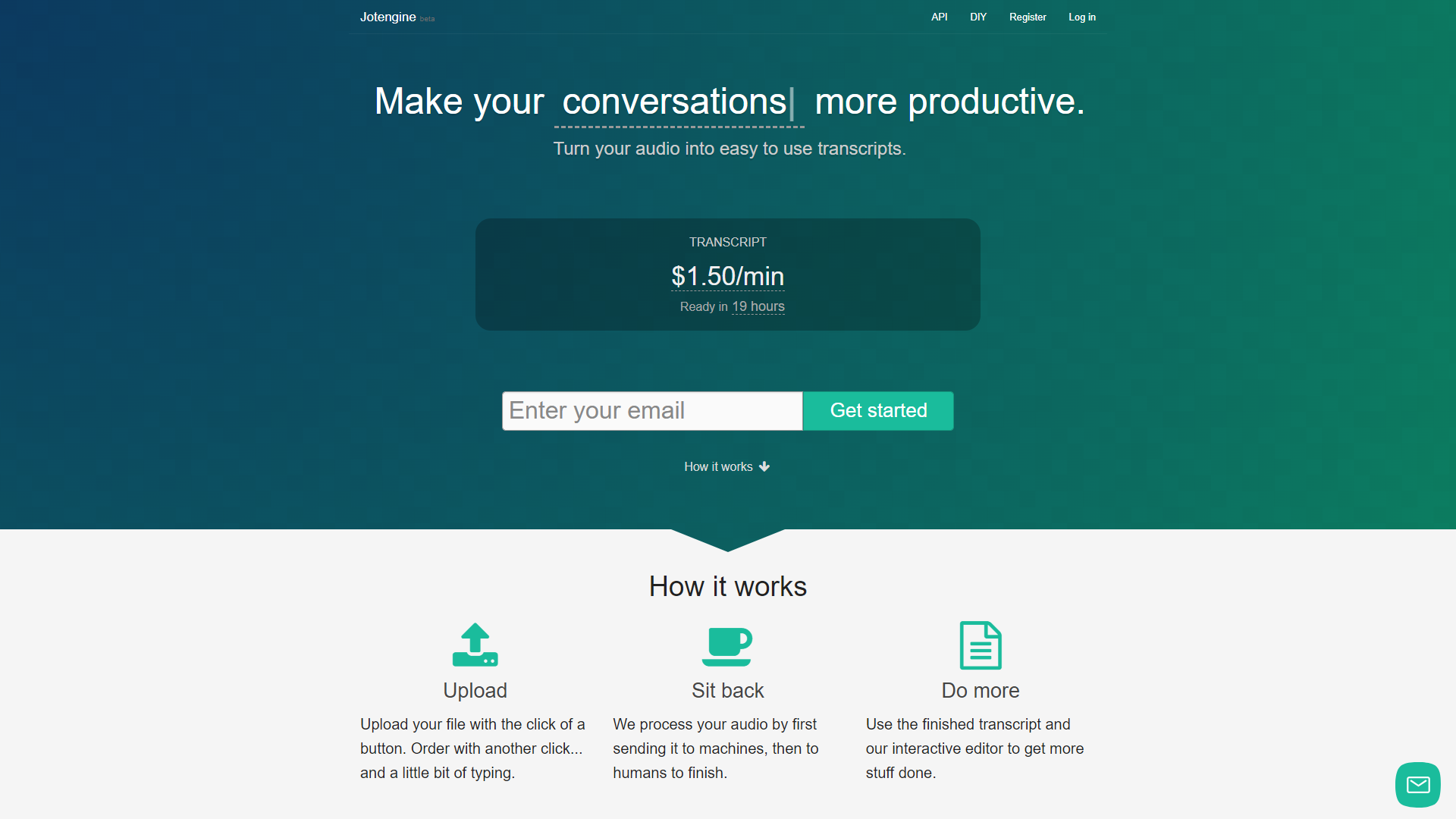This screenshot has height=819, width=1456.
Task: Click the 19 hours underlined text
Action: click(x=755, y=306)
